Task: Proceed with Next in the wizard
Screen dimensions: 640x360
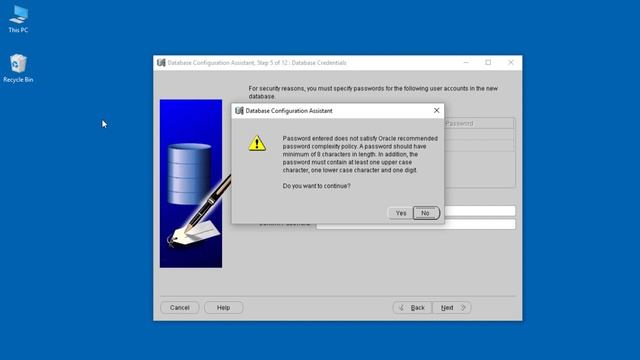Action: click(452, 307)
